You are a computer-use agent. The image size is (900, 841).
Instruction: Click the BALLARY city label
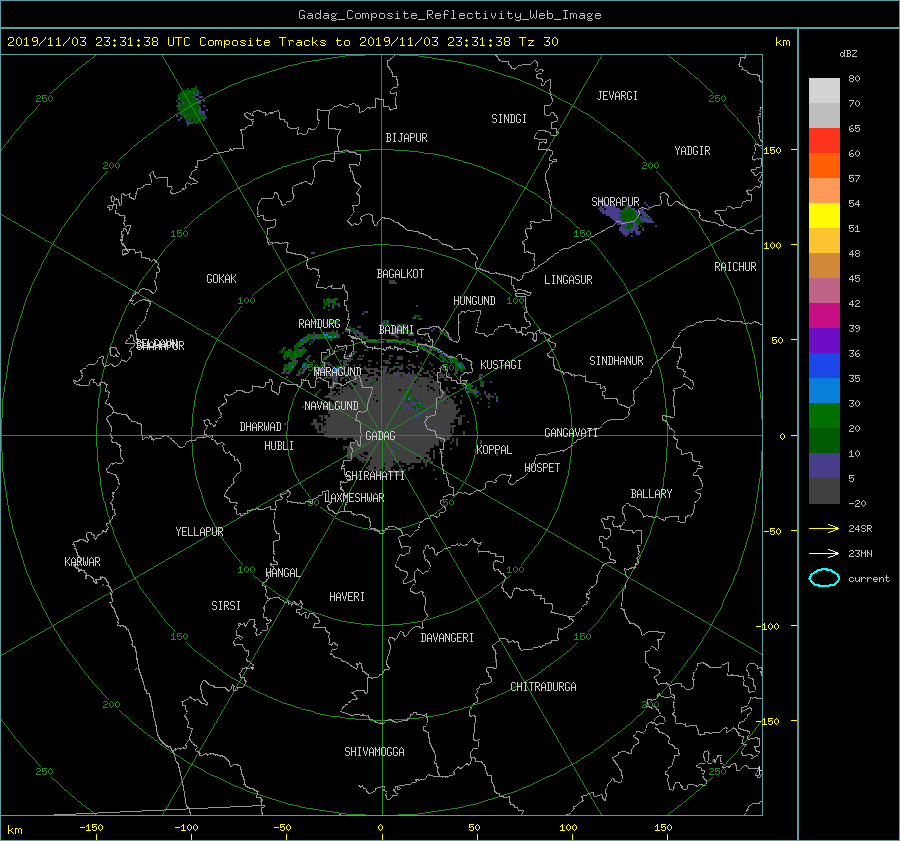(x=651, y=494)
